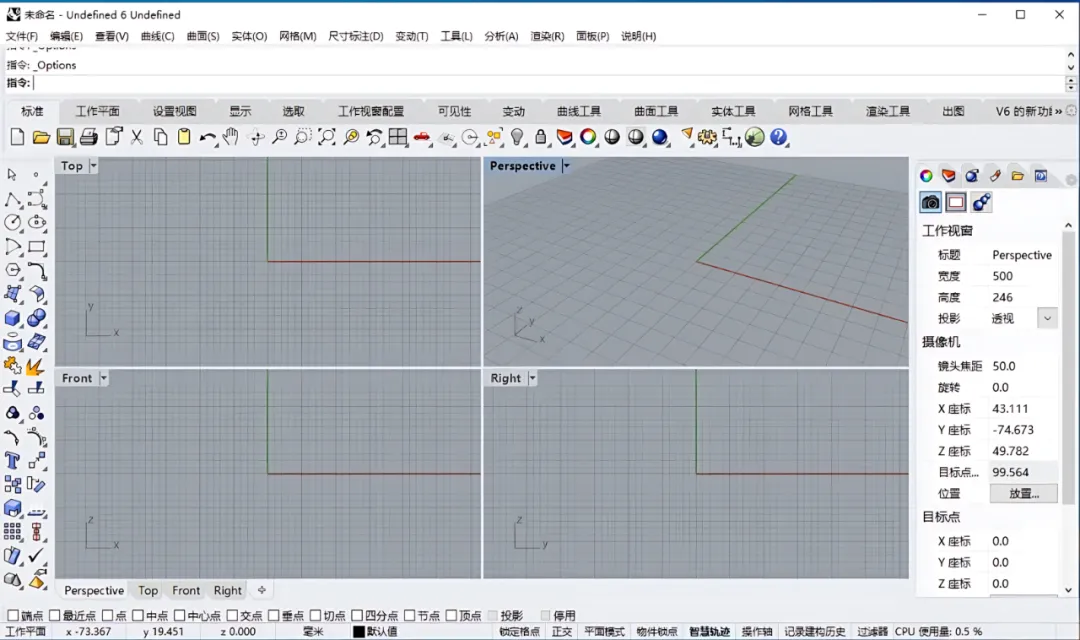
Task: Click the padlock Lock icon
Action: pyautogui.click(x=541, y=137)
